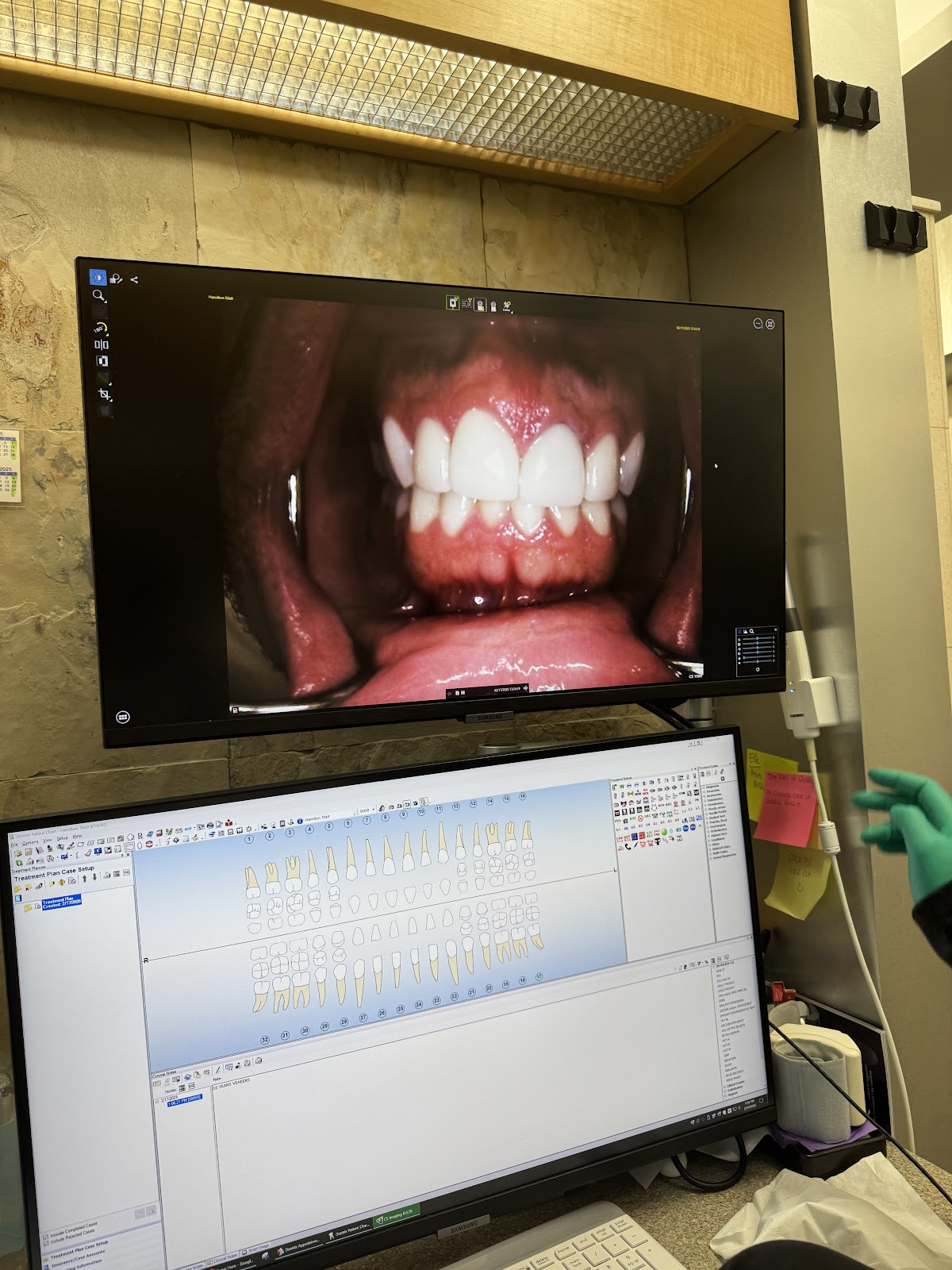
Task: Open the Setup menu in Dentrix Patient Chart
Action: click(x=63, y=838)
